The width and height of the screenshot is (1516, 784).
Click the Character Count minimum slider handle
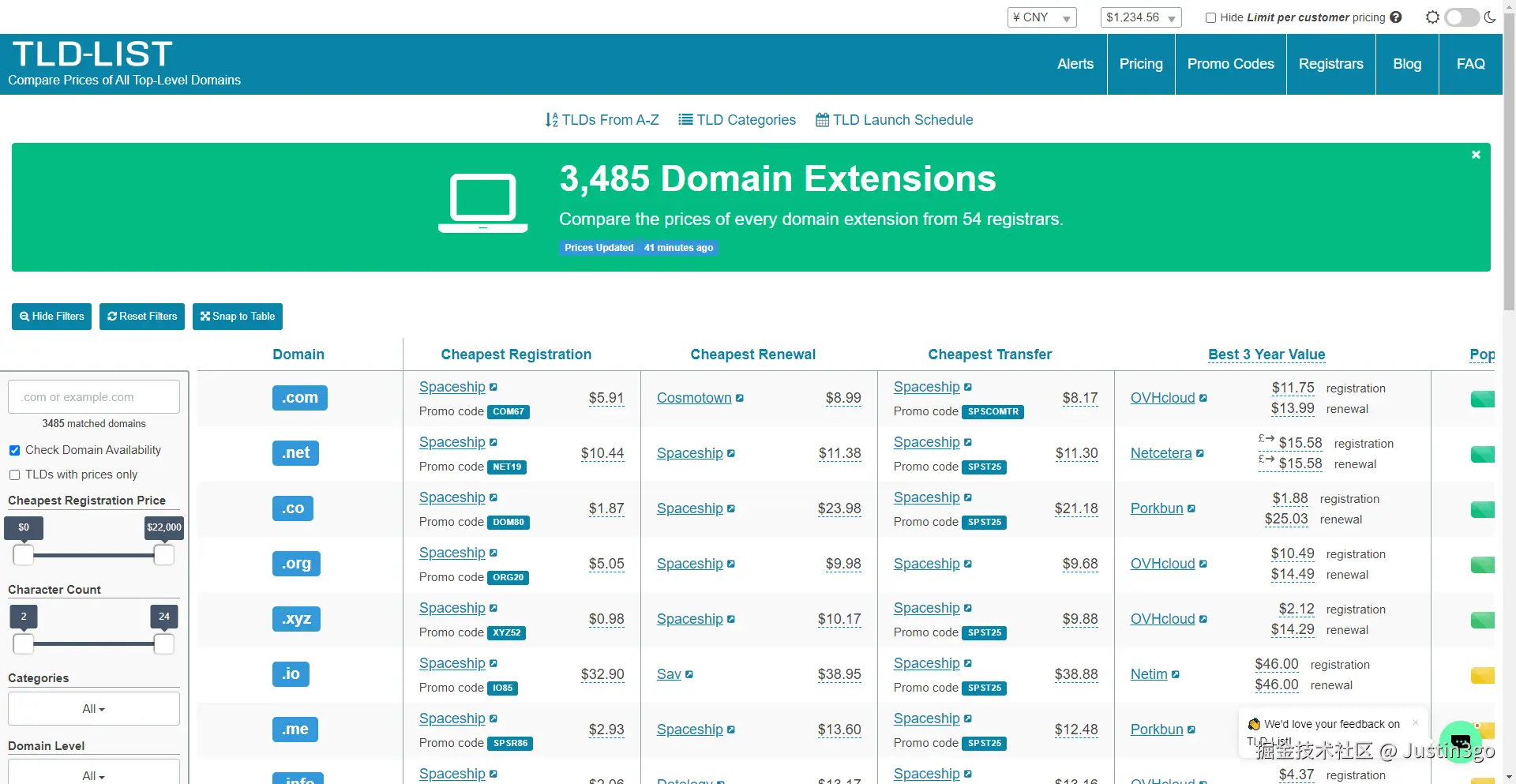click(24, 644)
